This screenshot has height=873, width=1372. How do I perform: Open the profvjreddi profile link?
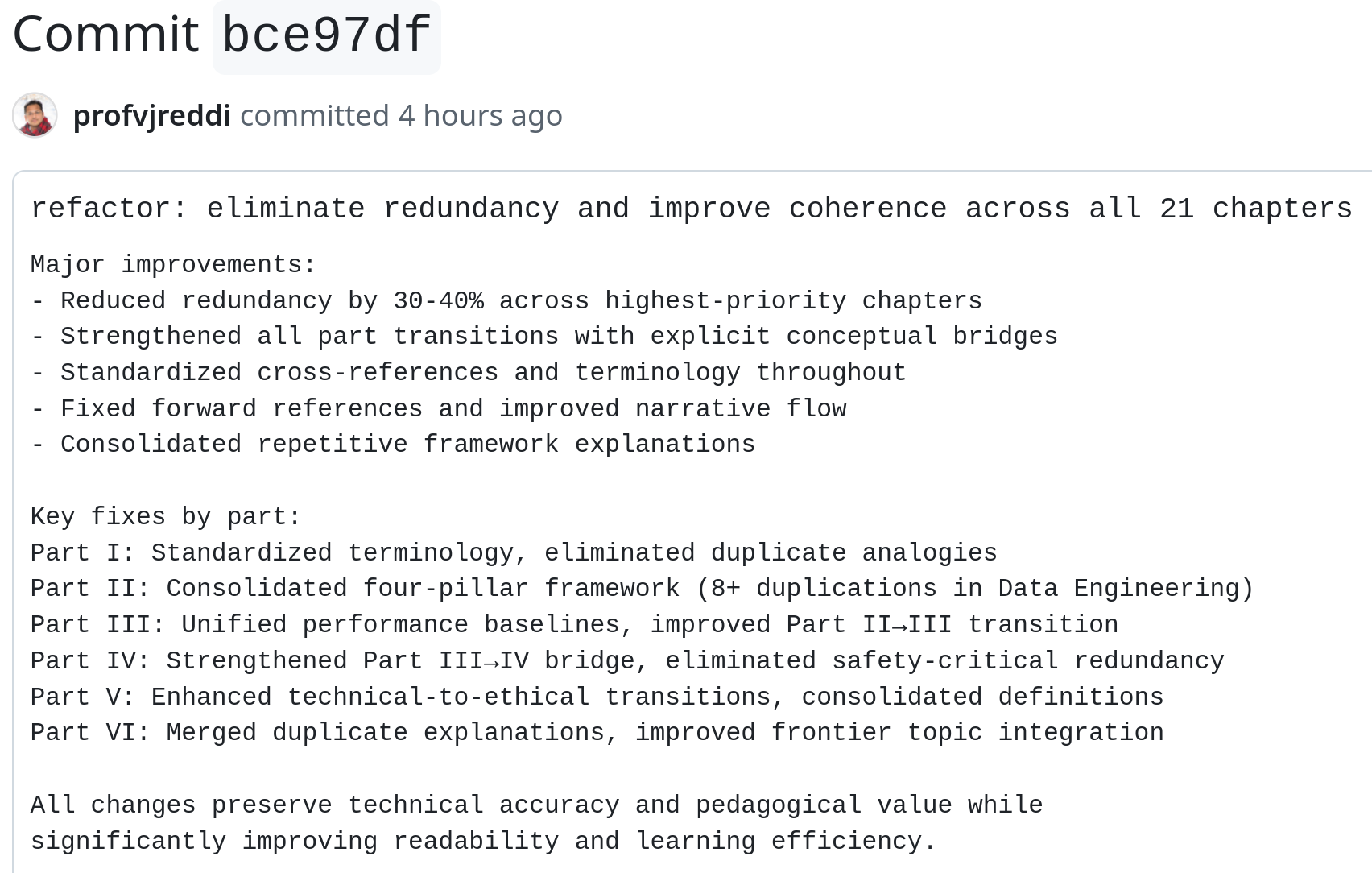coord(151,115)
